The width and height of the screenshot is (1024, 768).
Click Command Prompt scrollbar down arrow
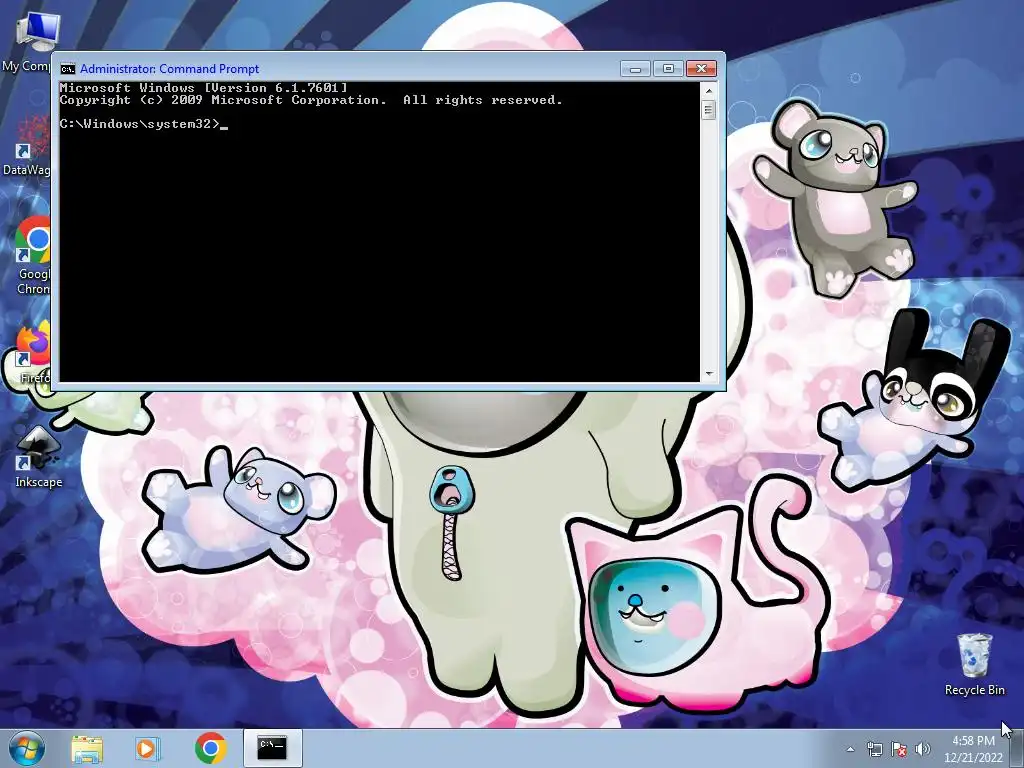coord(709,374)
